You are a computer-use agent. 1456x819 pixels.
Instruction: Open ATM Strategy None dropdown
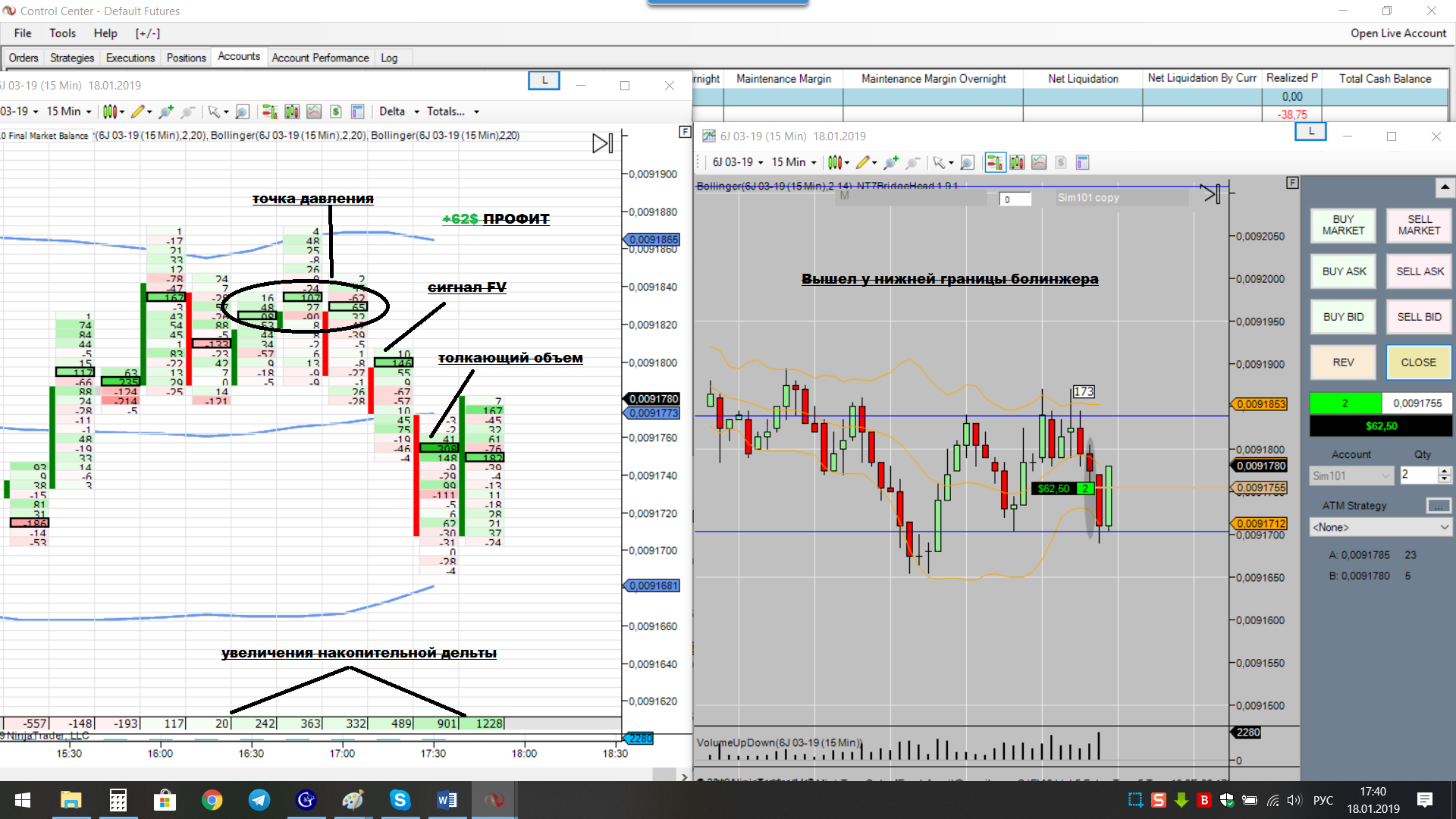(x=1380, y=527)
